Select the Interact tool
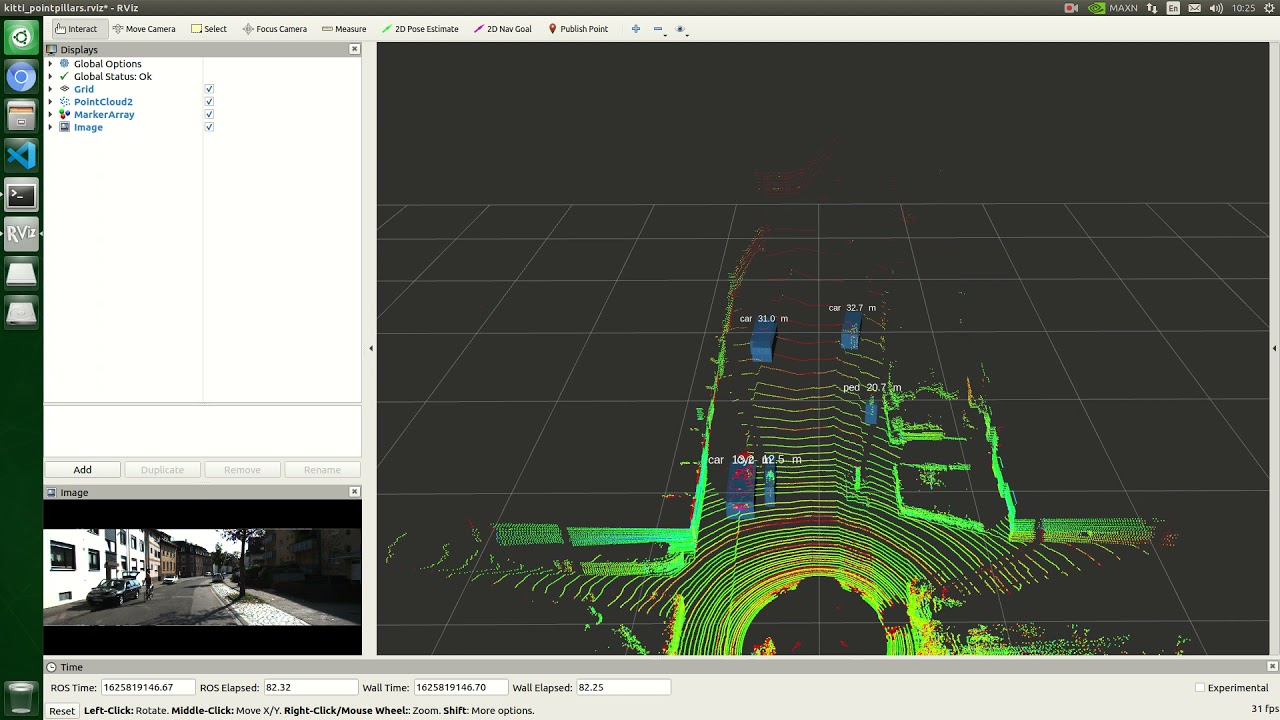This screenshot has width=1280, height=720. 76,29
